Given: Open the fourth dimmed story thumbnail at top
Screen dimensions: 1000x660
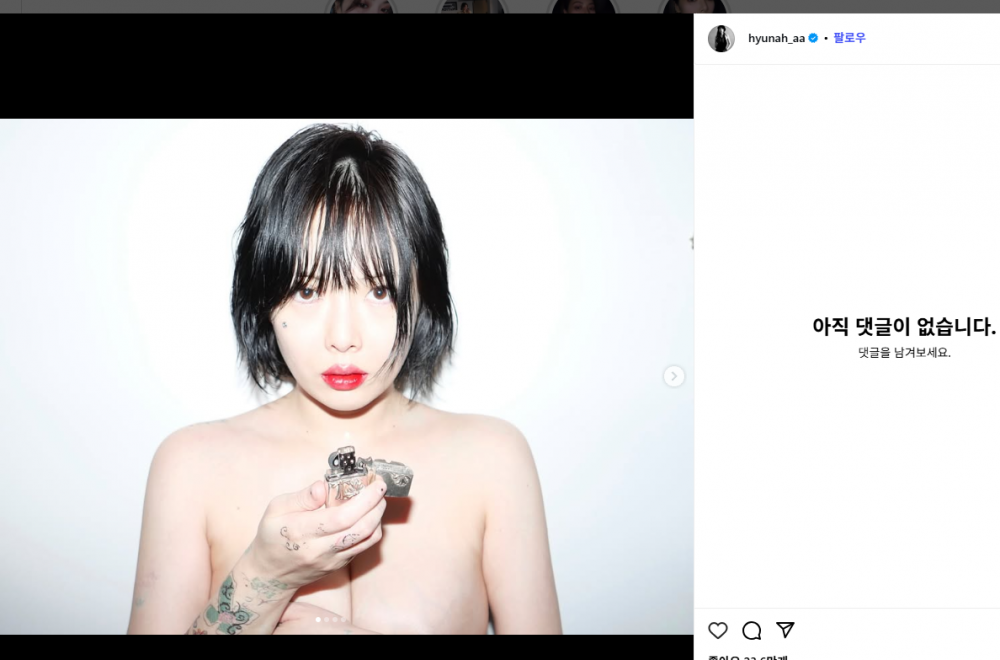Looking at the screenshot, I should [x=694, y=6].
